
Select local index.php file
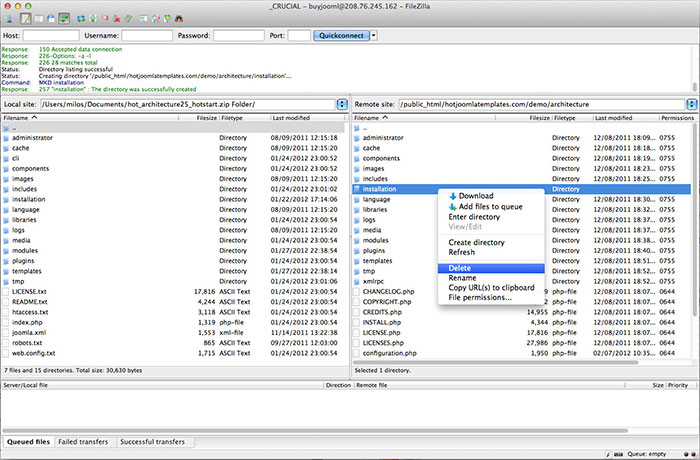pos(27,322)
